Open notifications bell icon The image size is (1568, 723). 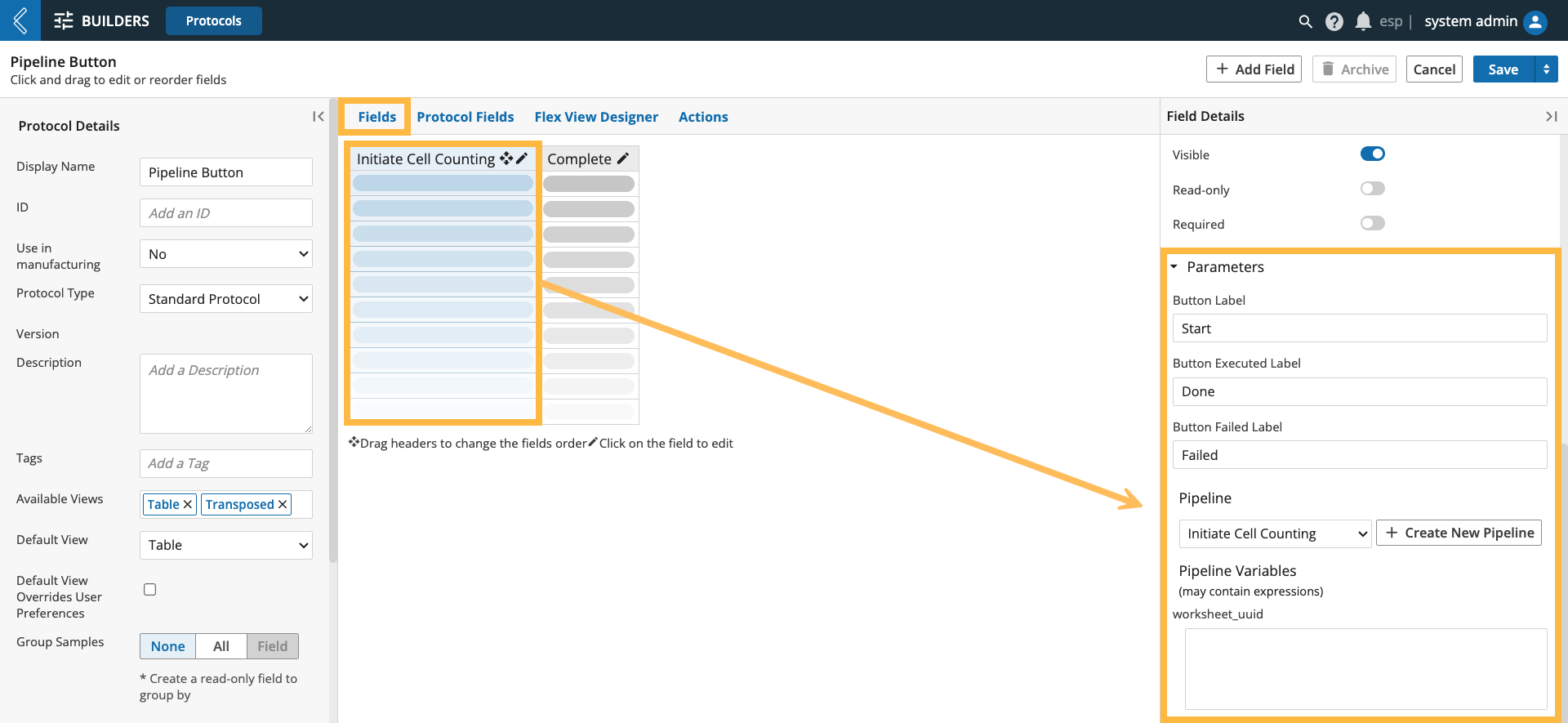coord(1363,21)
